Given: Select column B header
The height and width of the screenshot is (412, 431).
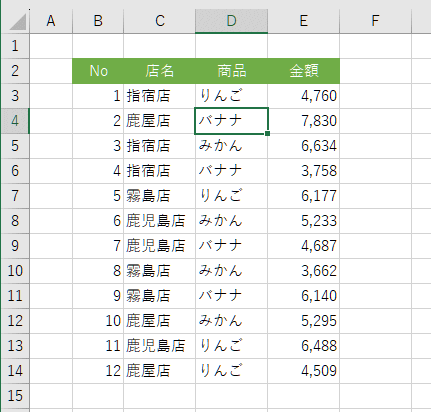Looking at the screenshot, I should coord(98,21).
